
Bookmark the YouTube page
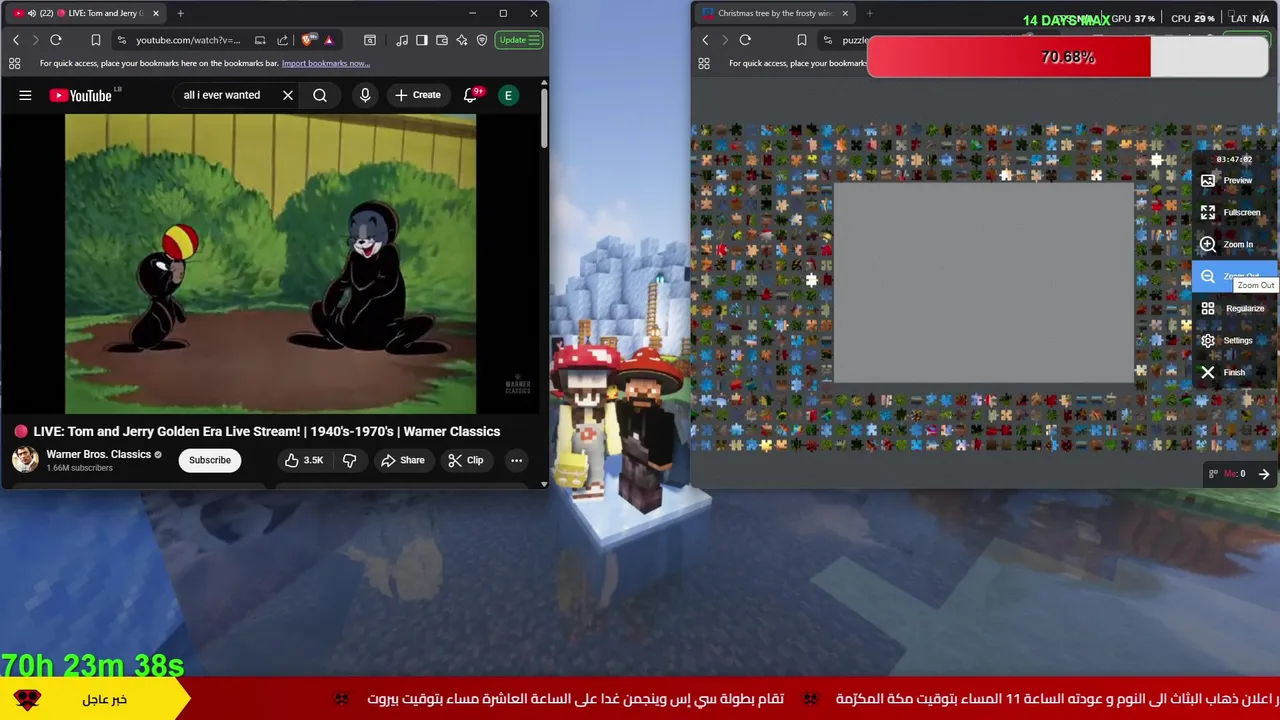pos(96,40)
